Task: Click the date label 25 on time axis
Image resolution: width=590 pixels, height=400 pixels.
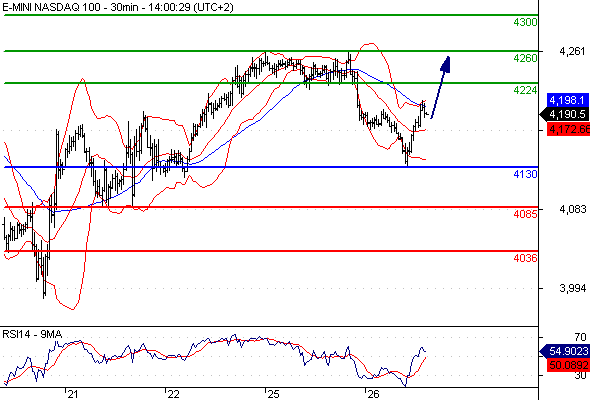Action: click(273, 394)
